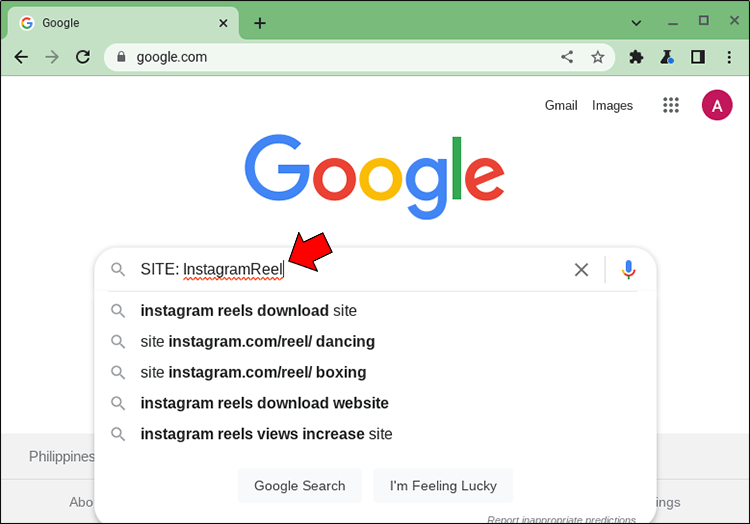Screen dimensions: 750x524
Task: Reload the current page
Action: [x=83, y=57]
